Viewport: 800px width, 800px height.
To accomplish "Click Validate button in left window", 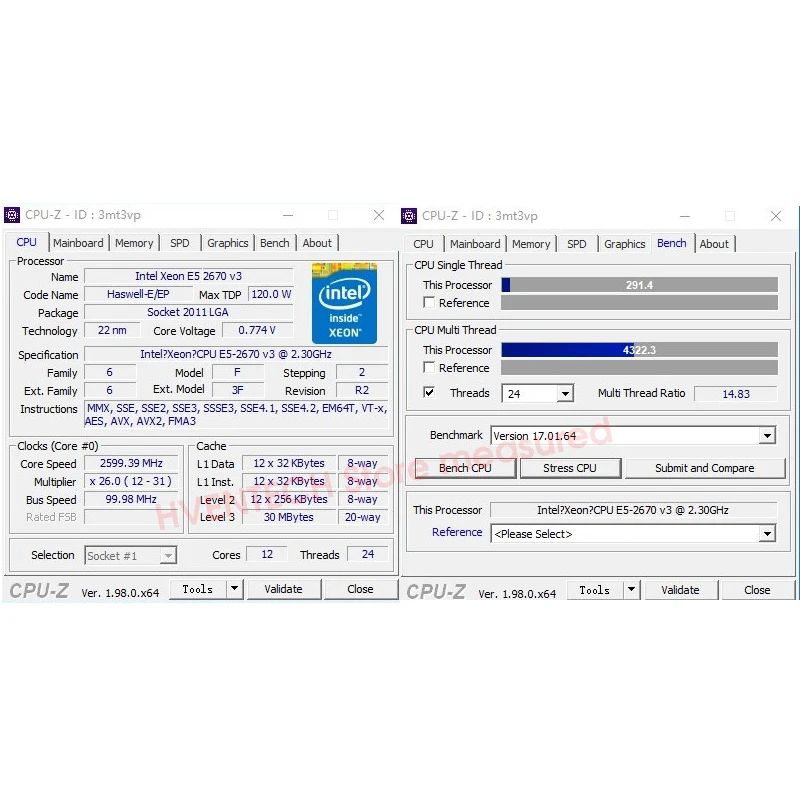I will [x=284, y=589].
